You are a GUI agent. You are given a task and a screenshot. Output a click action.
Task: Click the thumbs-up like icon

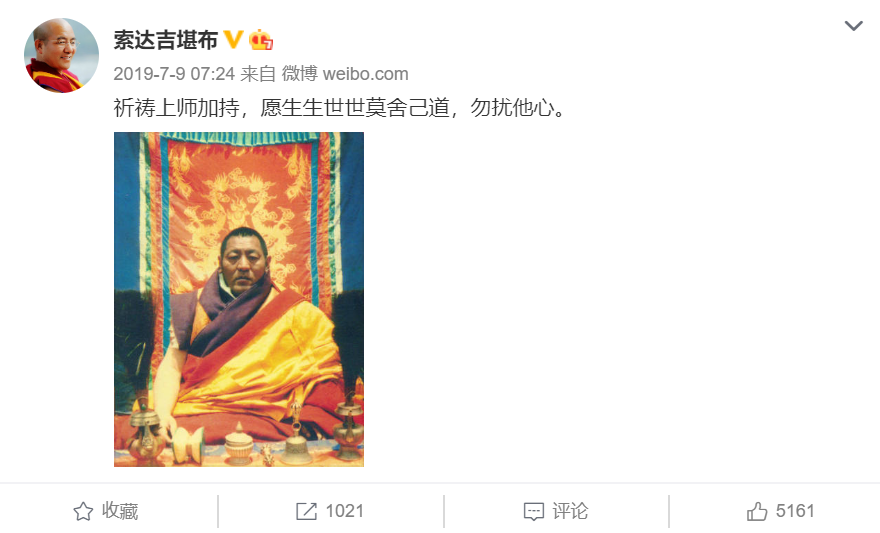coord(757,511)
